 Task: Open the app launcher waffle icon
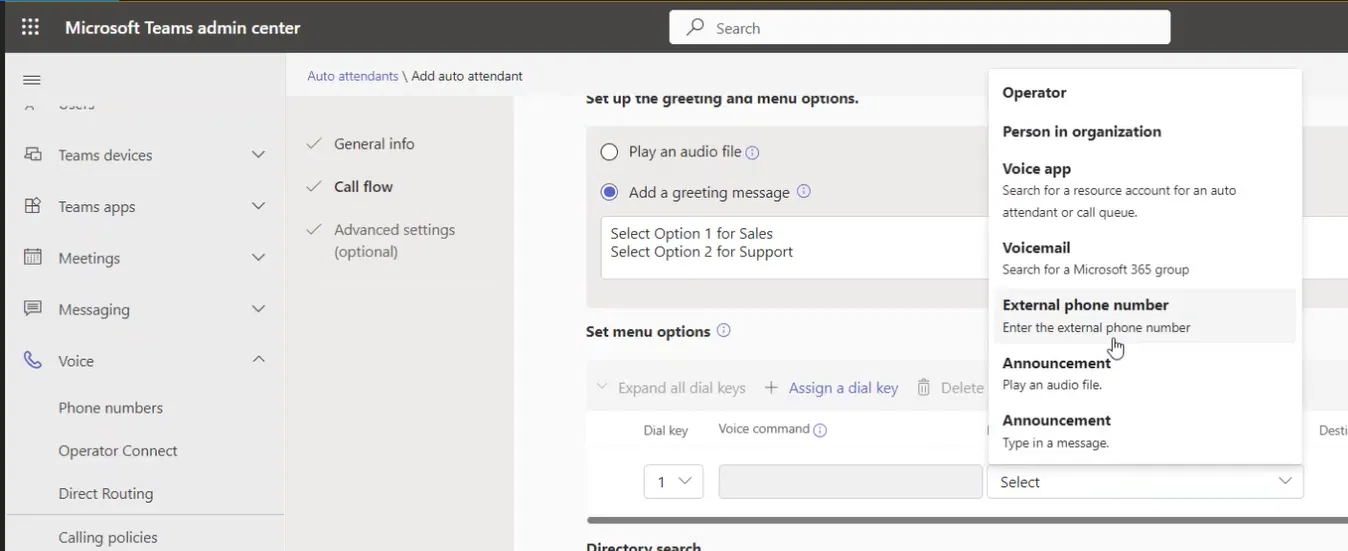point(30,28)
